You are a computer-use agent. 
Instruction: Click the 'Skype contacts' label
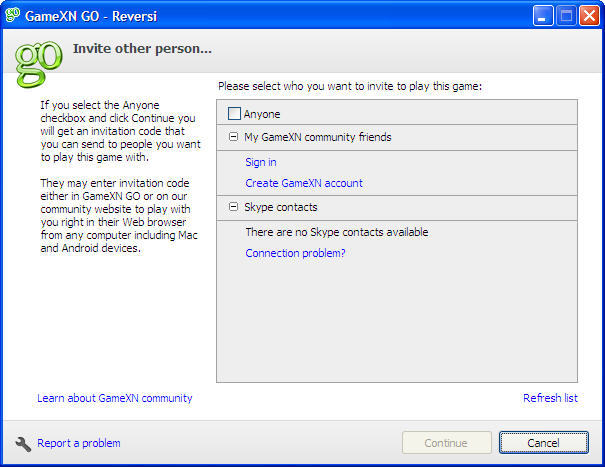coord(281,207)
